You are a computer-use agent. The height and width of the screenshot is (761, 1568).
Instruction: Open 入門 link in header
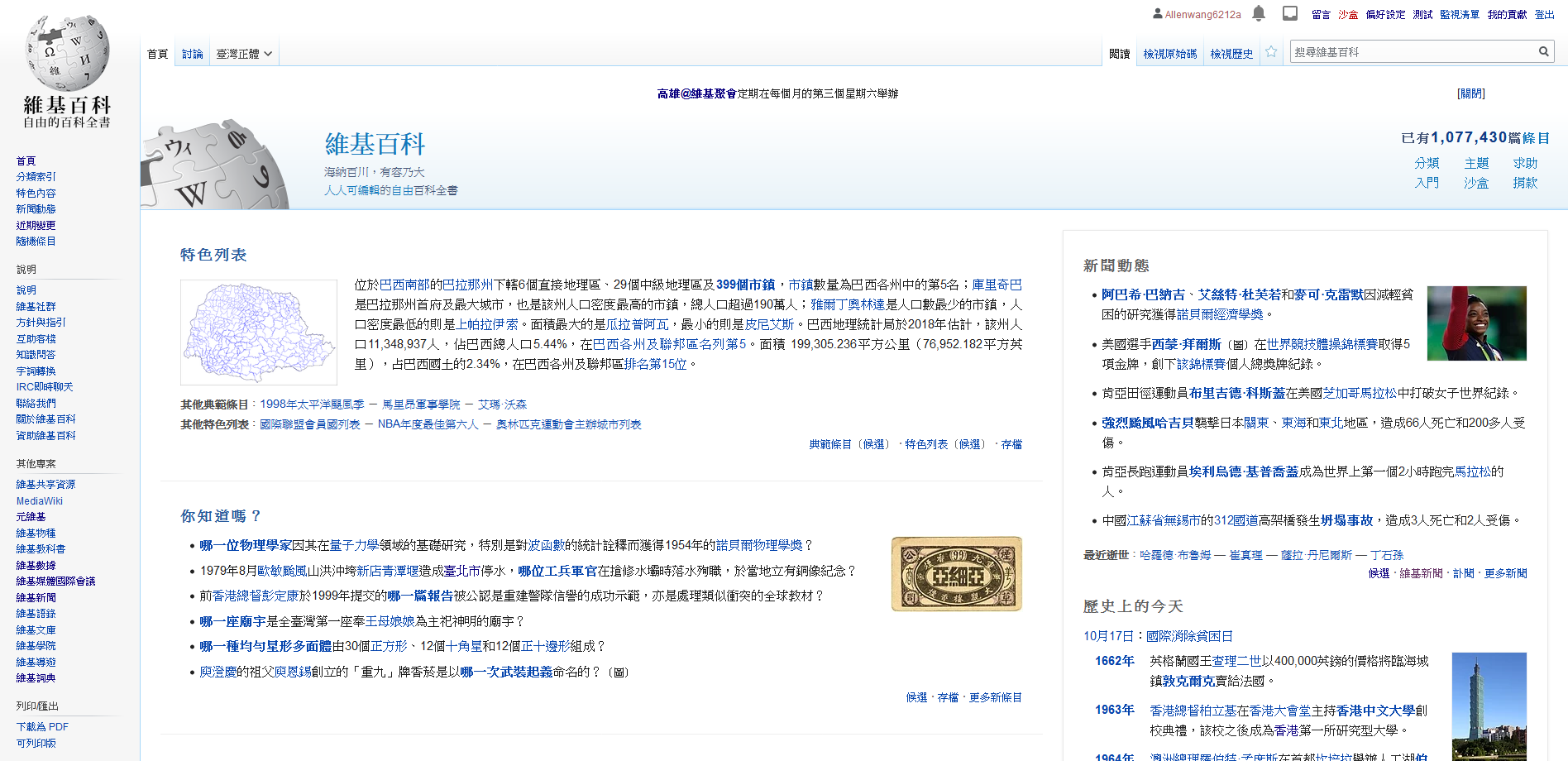click(1427, 183)
